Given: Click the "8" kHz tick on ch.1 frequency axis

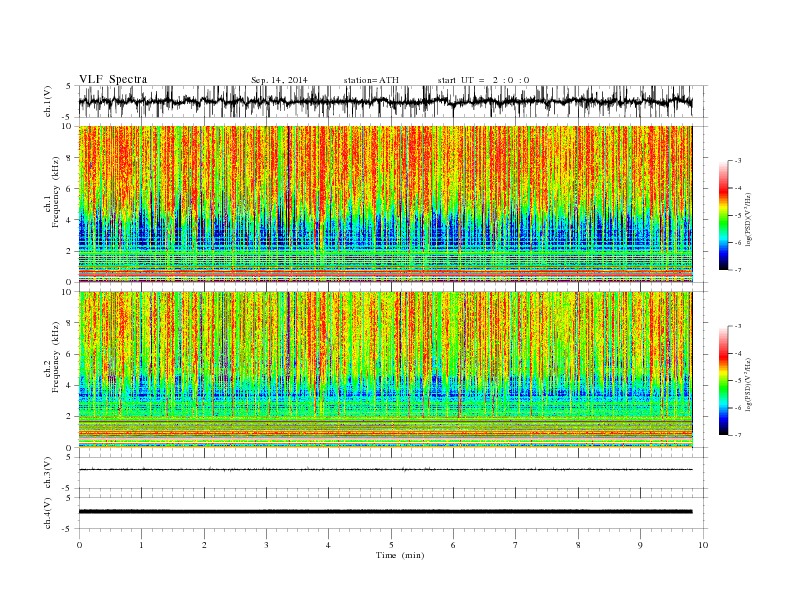Looking at the screenshot, I should coord(70,158).
